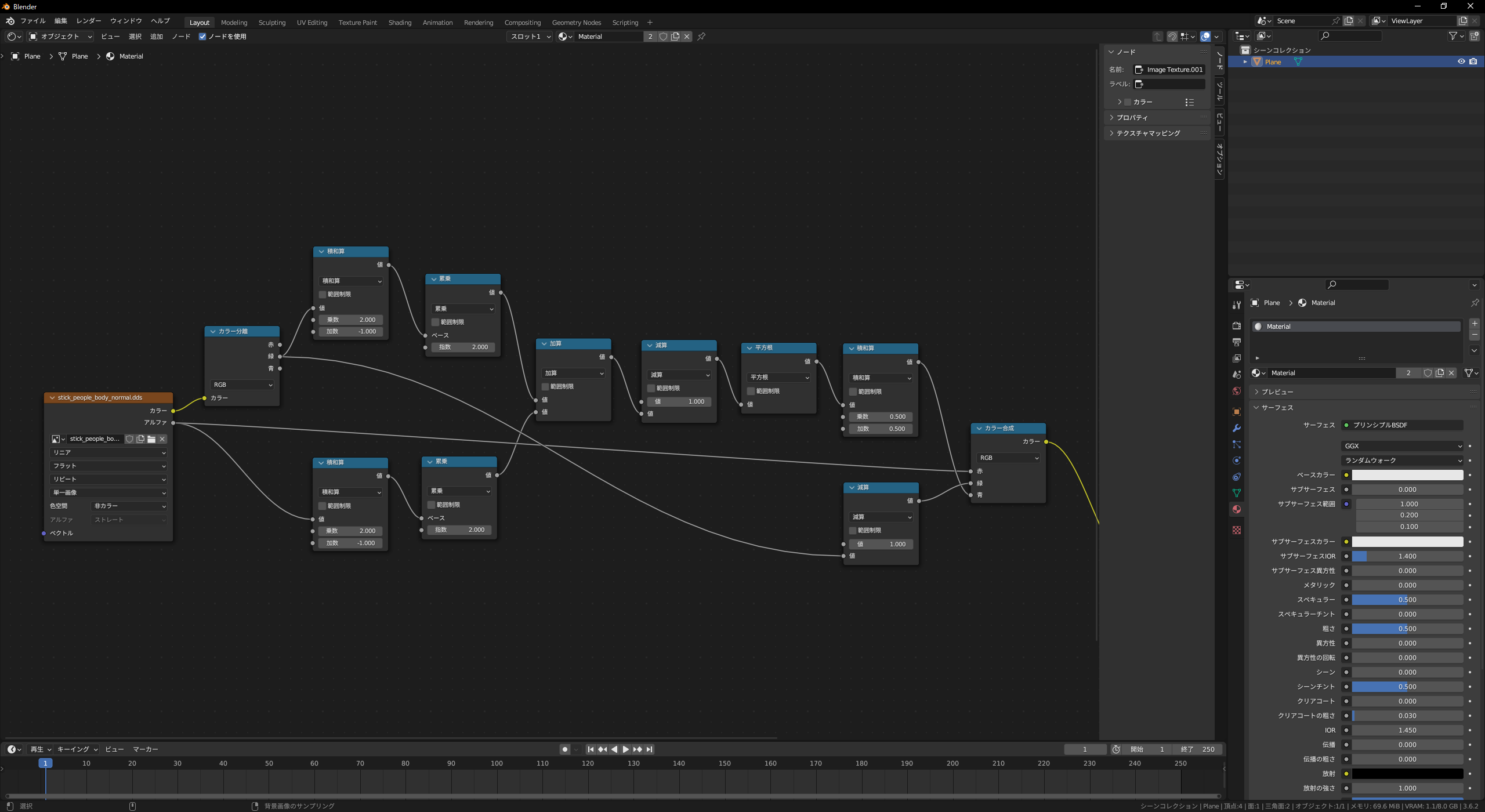This screenshot has width=1485, height=812.
Task: Open 色空間 非カラー dropdown
Action: coord(129,506)
